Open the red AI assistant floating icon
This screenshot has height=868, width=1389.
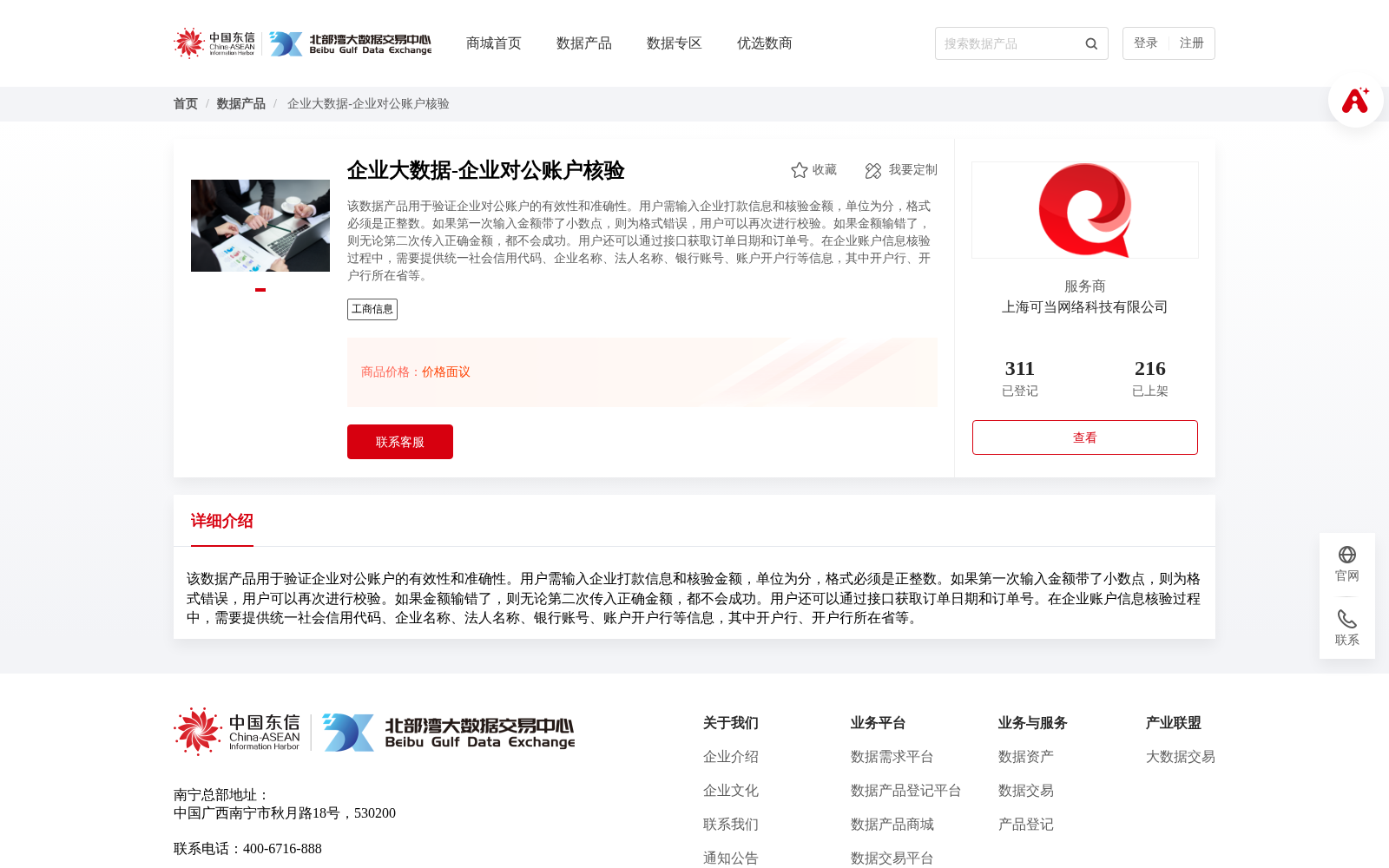click(x=1355, y=101)
